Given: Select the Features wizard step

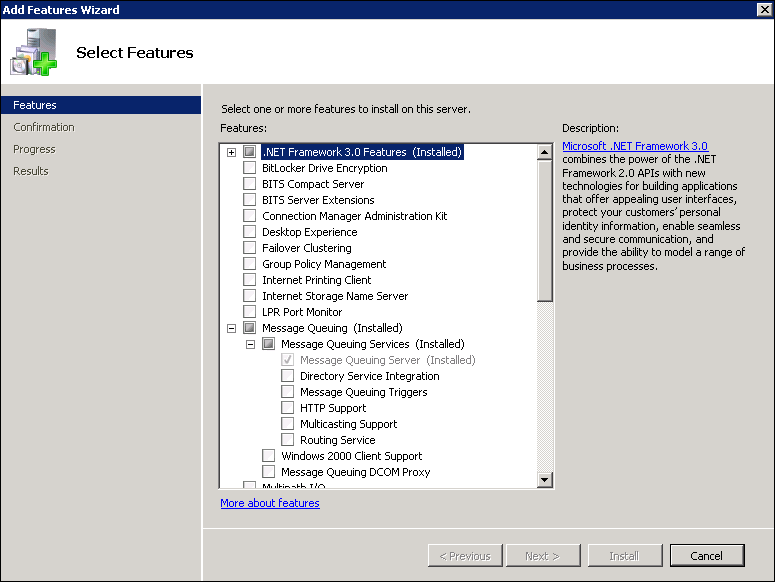Looking at the screenshot, I should click(x=101, y=105).
